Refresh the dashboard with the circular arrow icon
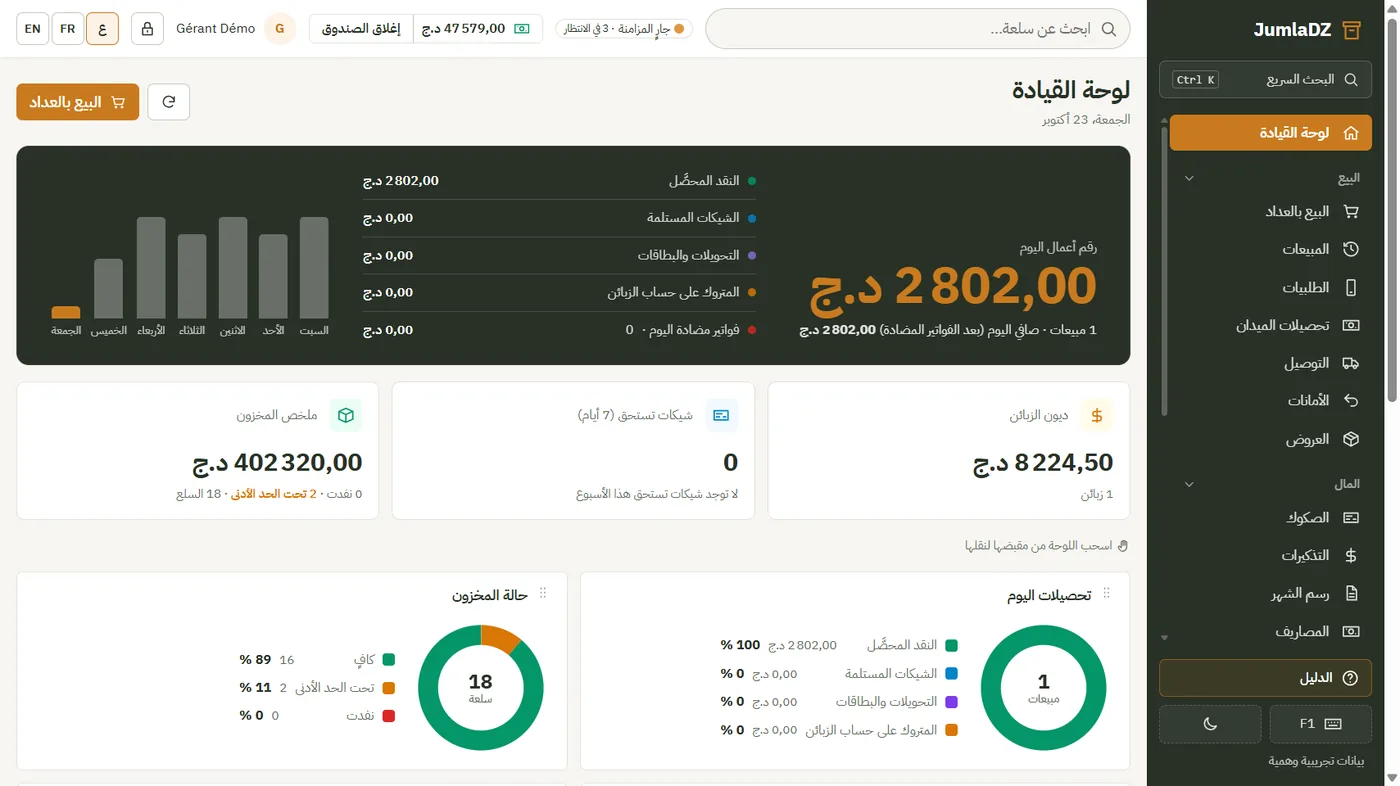1400x786 pixels. click(x=169, y=102)
